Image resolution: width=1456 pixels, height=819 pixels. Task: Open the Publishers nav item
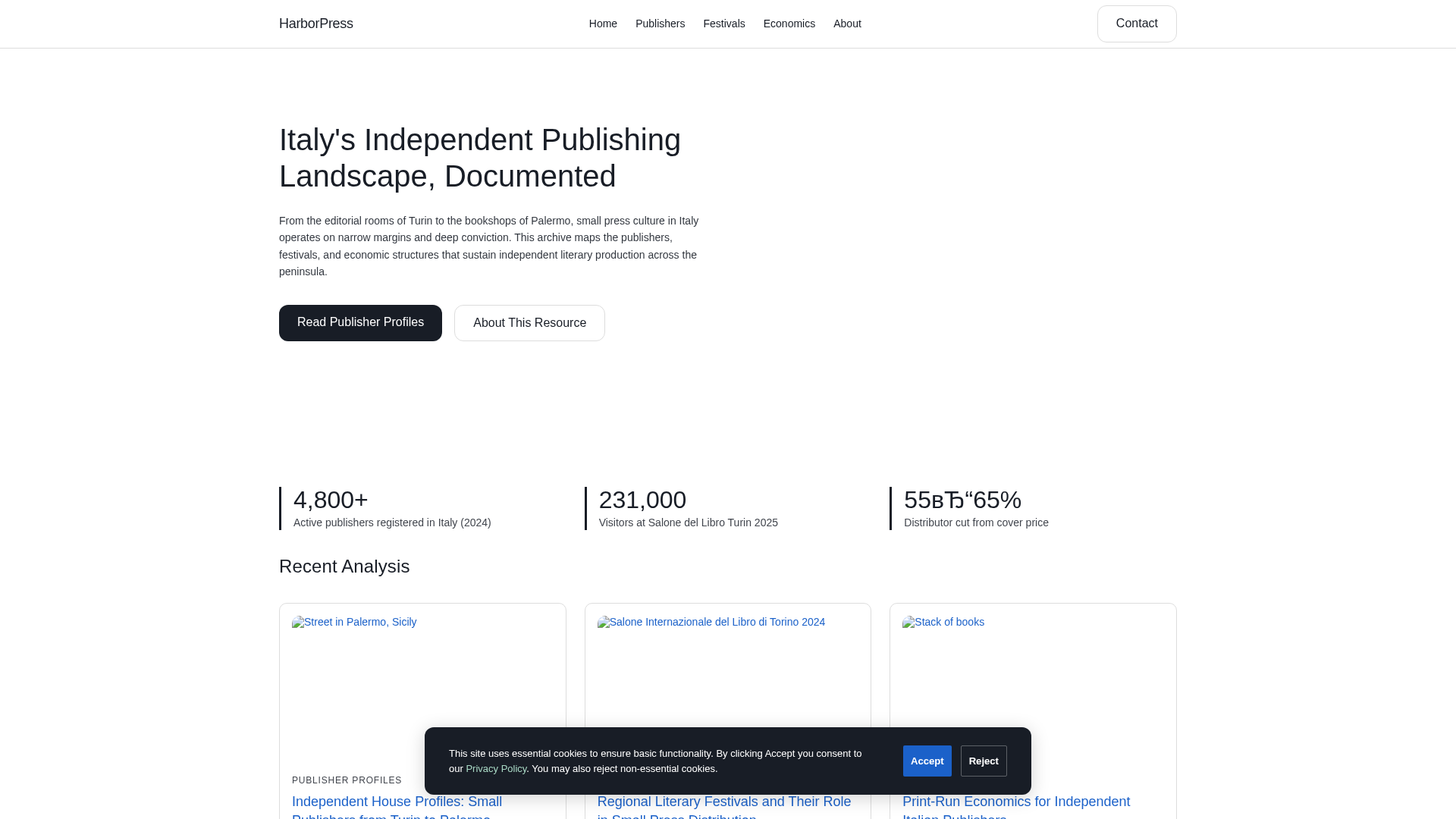pos(660,24)
